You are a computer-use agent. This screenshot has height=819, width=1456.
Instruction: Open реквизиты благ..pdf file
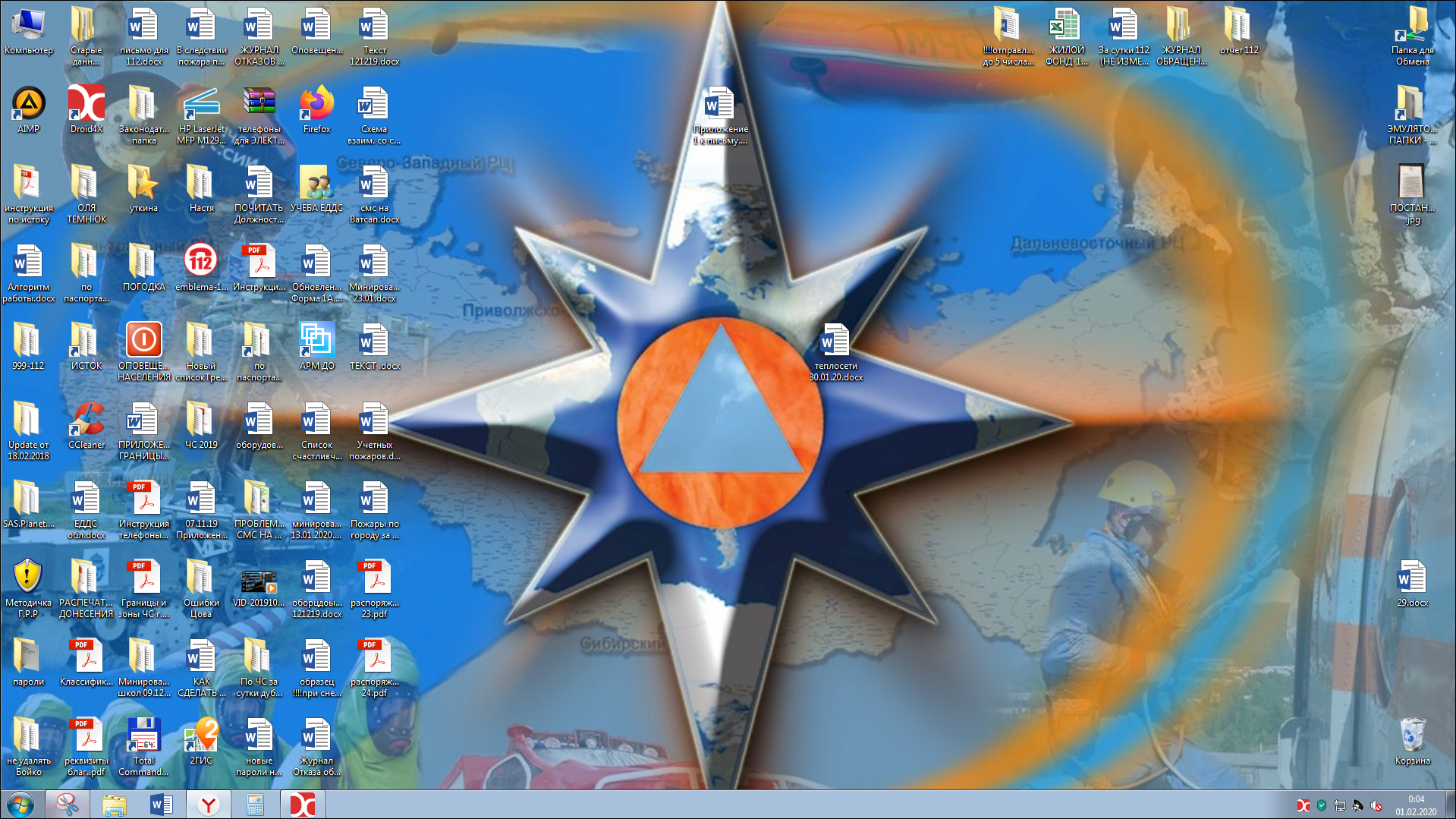point(86,747)
